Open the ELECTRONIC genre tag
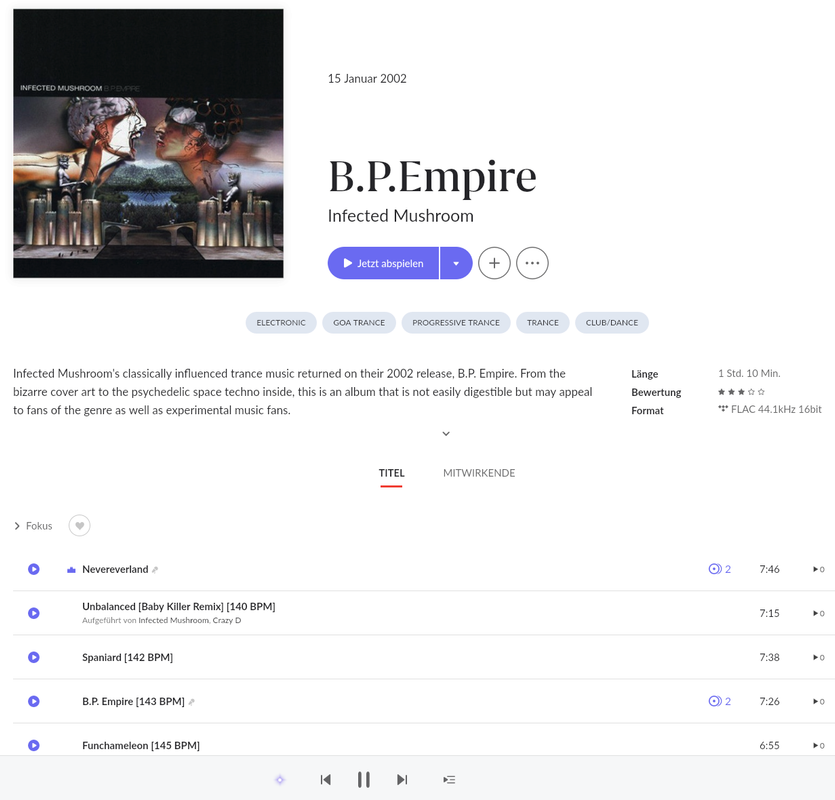 [x=281, y=323]
